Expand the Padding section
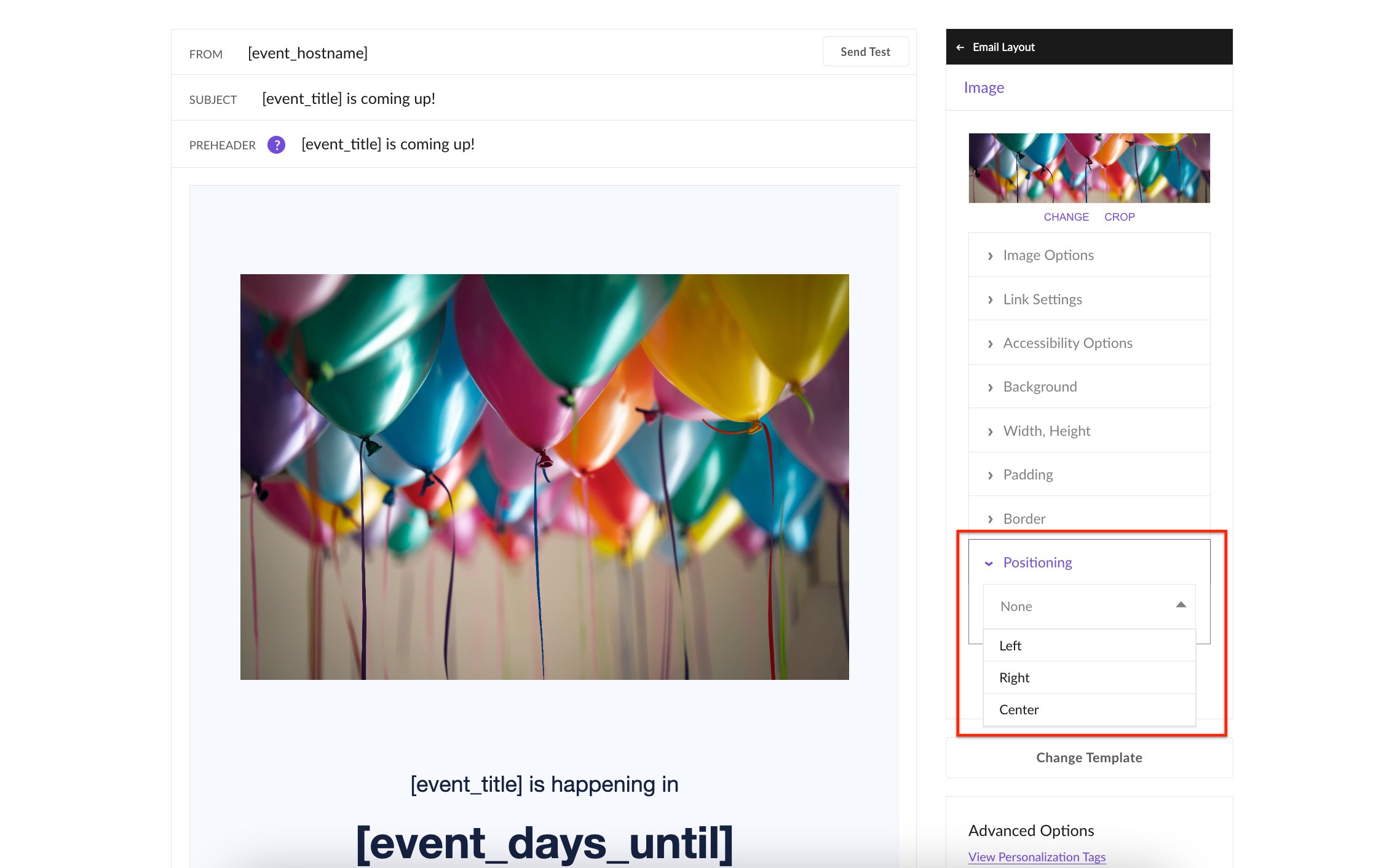This screenshot has height=868, width=1381. point(1089,475)
